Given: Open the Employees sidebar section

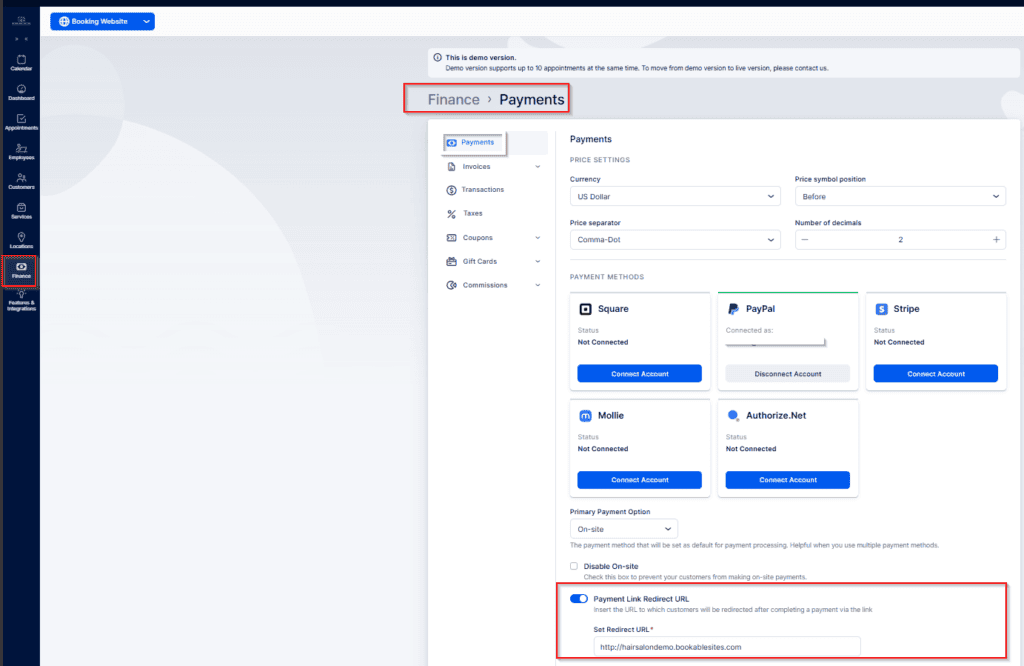Looking at the screenshot, I should click(x=21, y=151).
